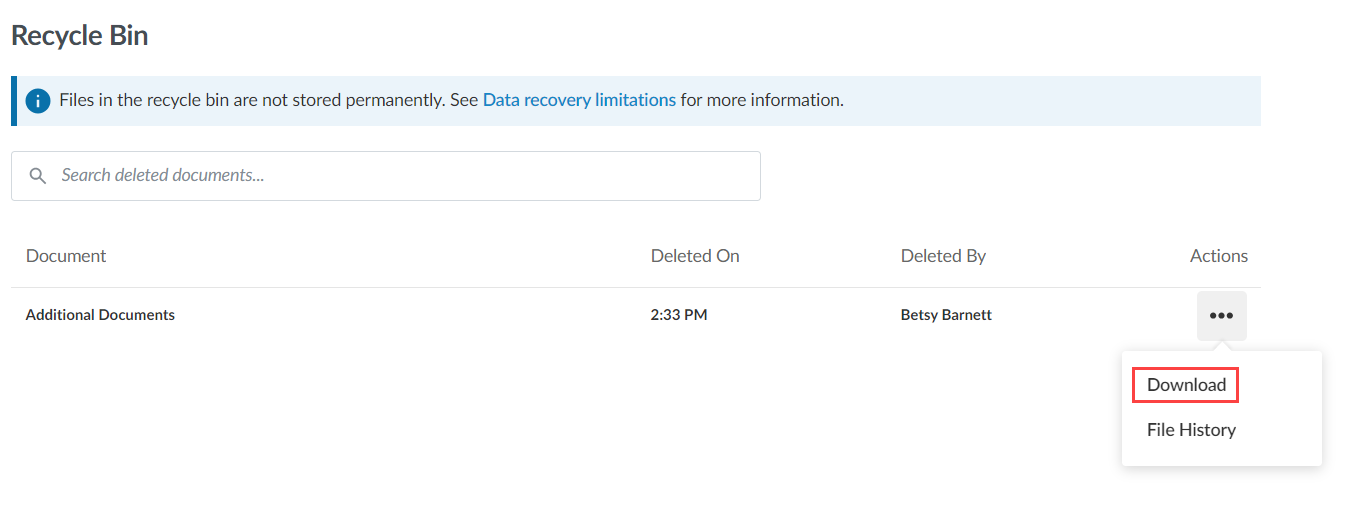Screen dimensions: 1346x505
Task: Click blank space below File History in popup
Action: click(1220, 455)
